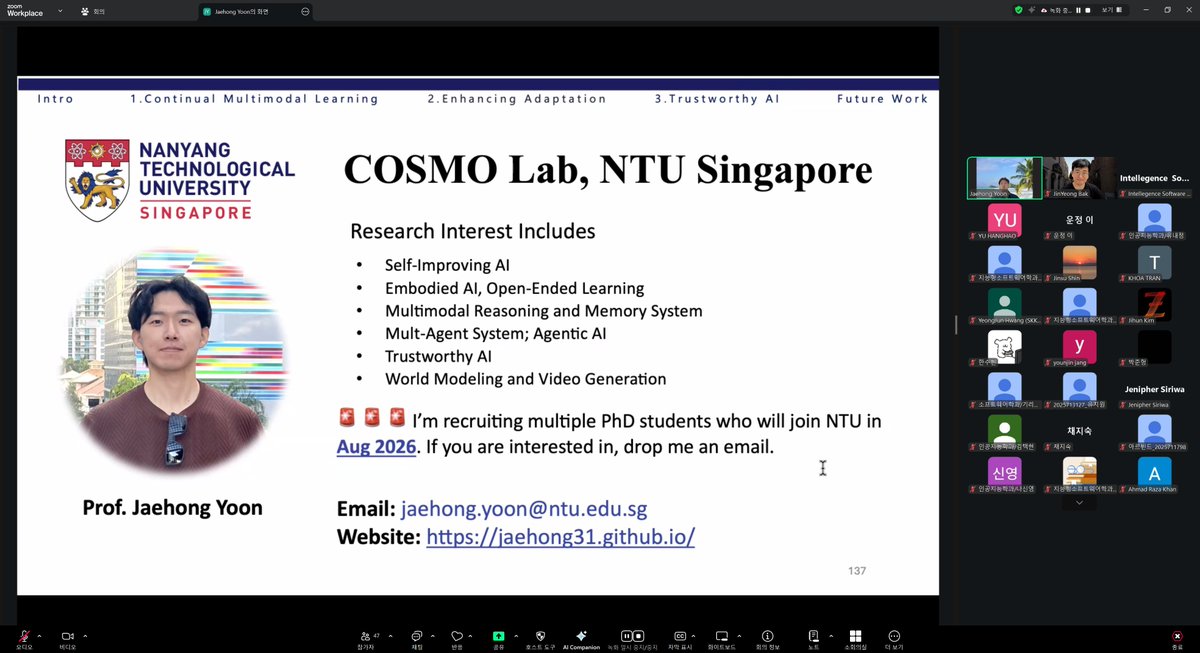1200x653 pixels.
Task: Select the 회의 tab in title bar
Action: 92,11
